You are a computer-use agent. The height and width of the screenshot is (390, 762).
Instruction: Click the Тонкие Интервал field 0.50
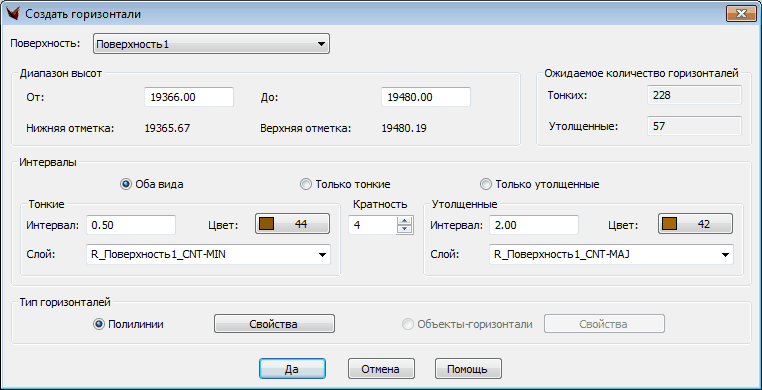(131, 225)
